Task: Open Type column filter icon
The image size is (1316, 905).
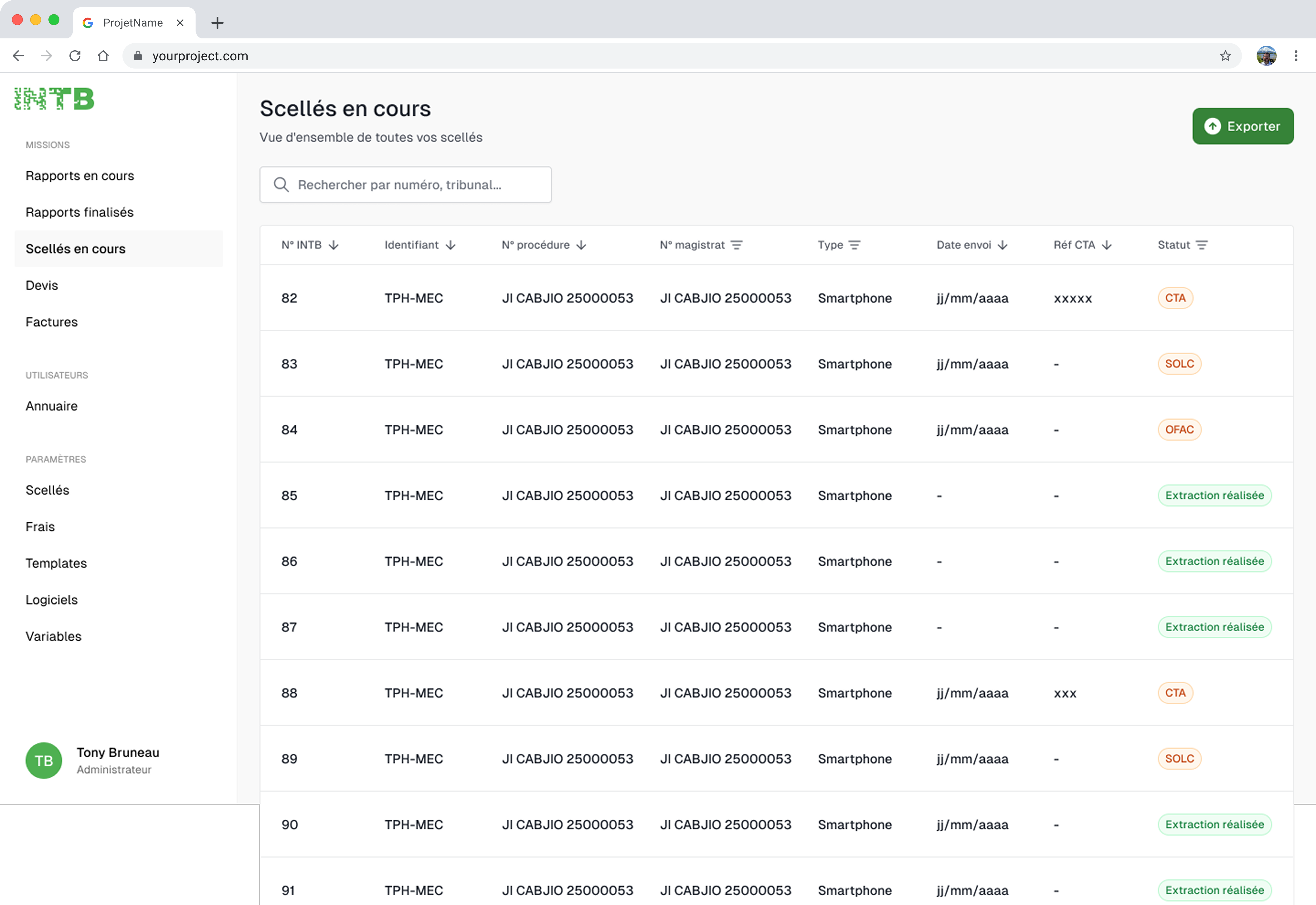Action: [855, 245]
